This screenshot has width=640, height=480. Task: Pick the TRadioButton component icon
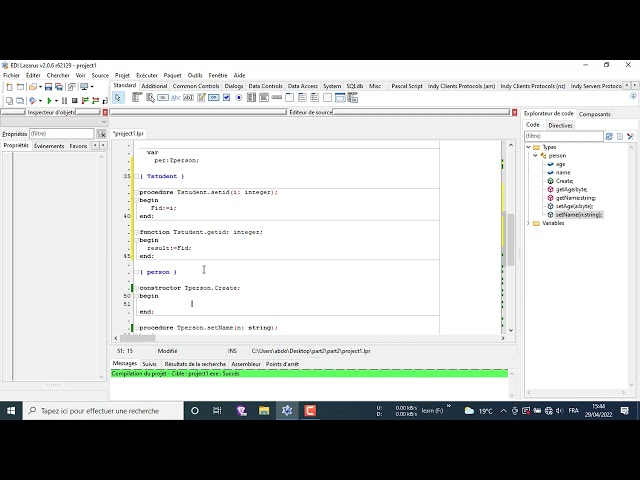pos(239,98)
